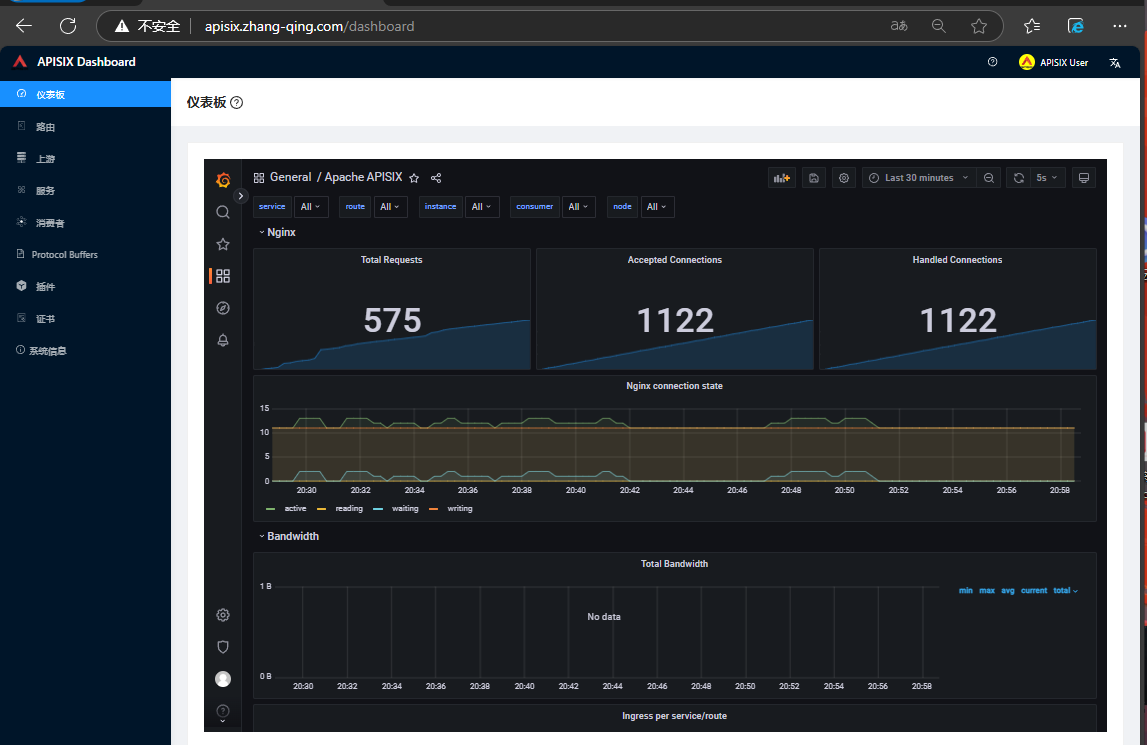Click the not-secure warning icon
Screen dimensions: 1147x745
coord(121,26)
